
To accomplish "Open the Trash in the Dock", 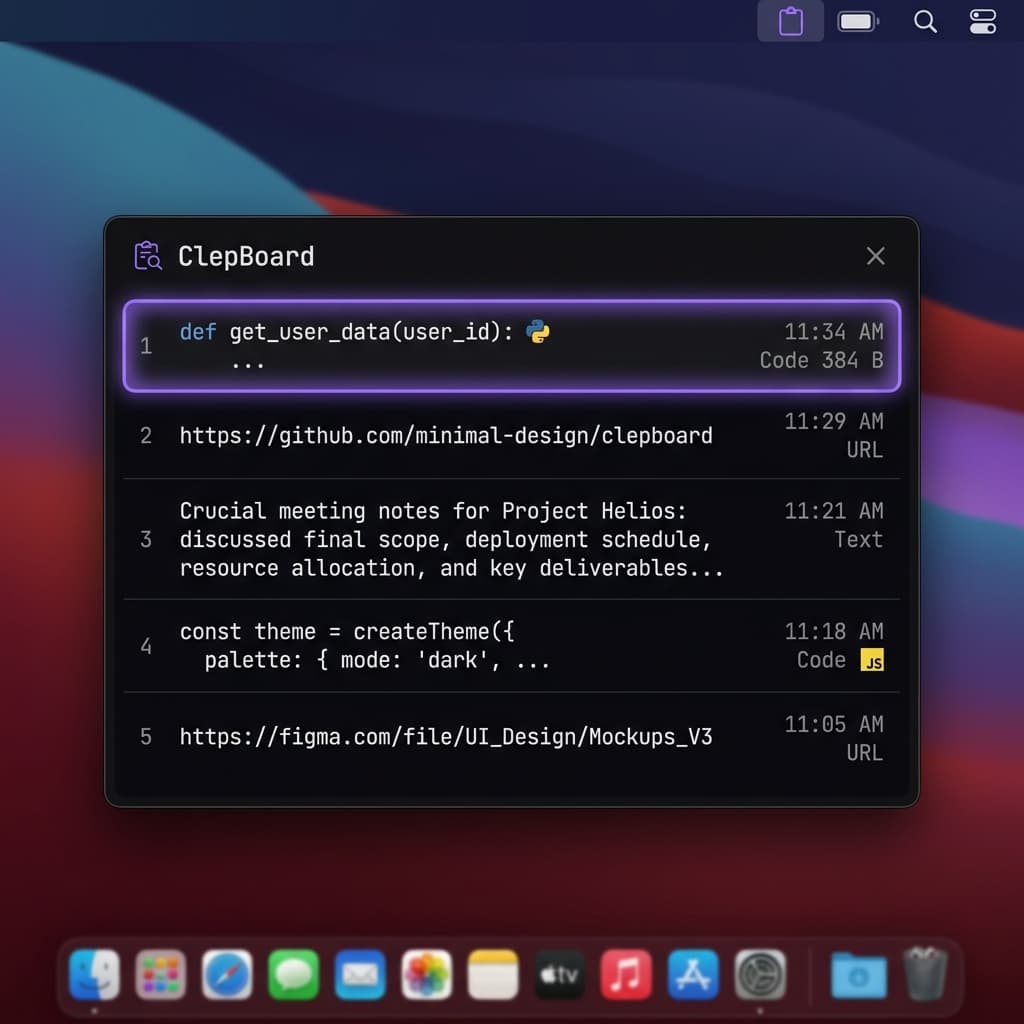I will (925, 974).
